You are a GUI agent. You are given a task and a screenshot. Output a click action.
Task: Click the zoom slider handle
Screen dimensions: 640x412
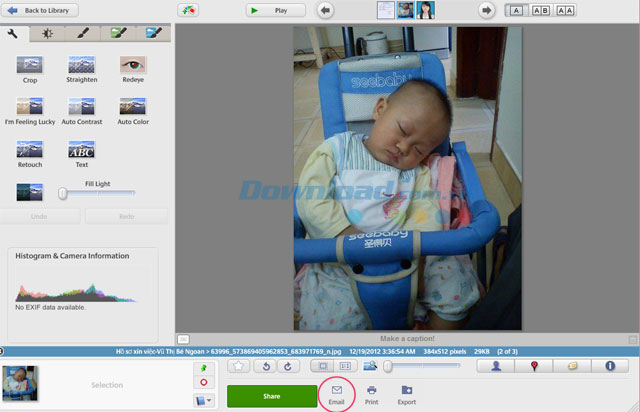[x=388, y=367]
